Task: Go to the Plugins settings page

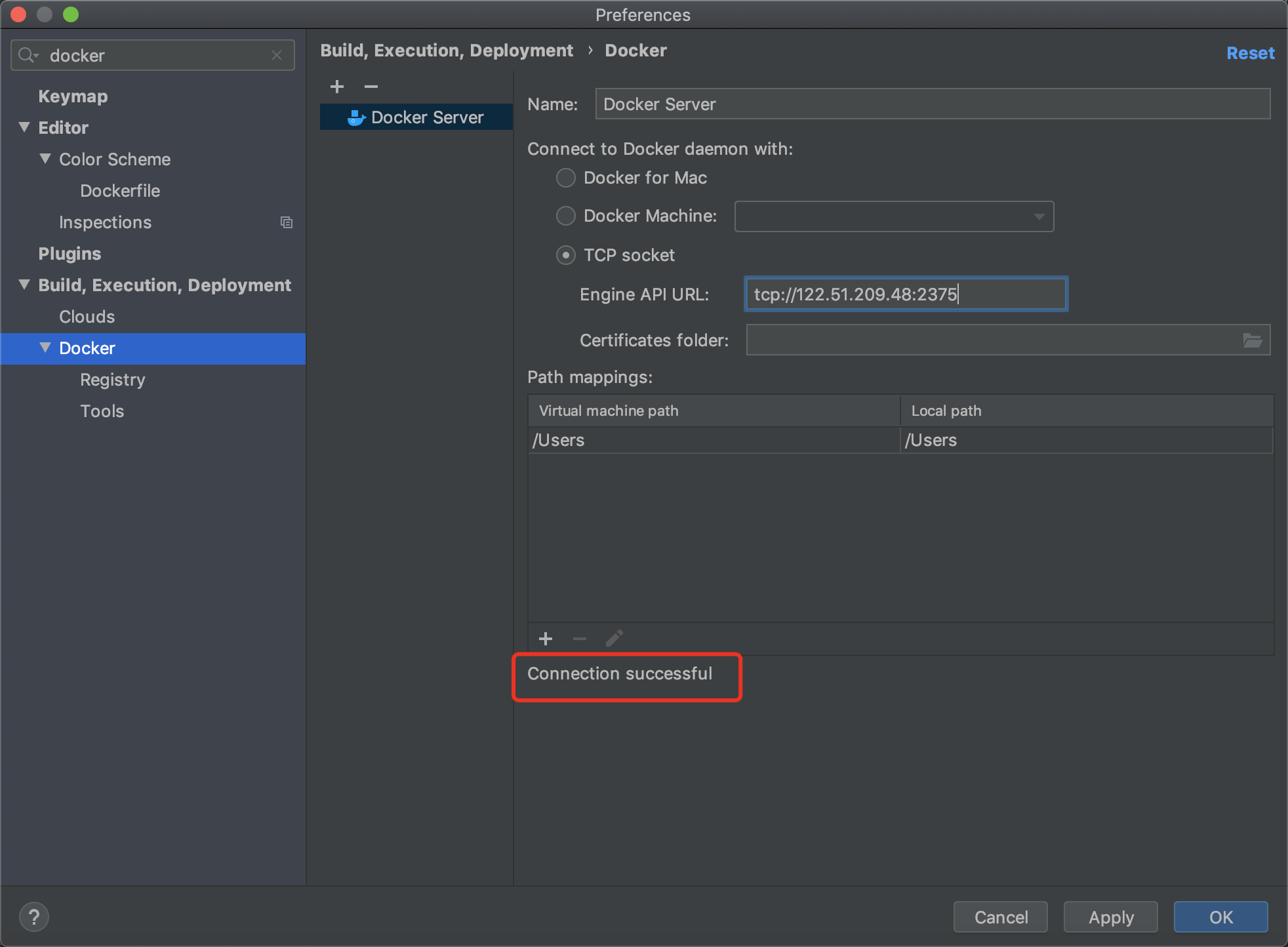Action: point(70,254)
